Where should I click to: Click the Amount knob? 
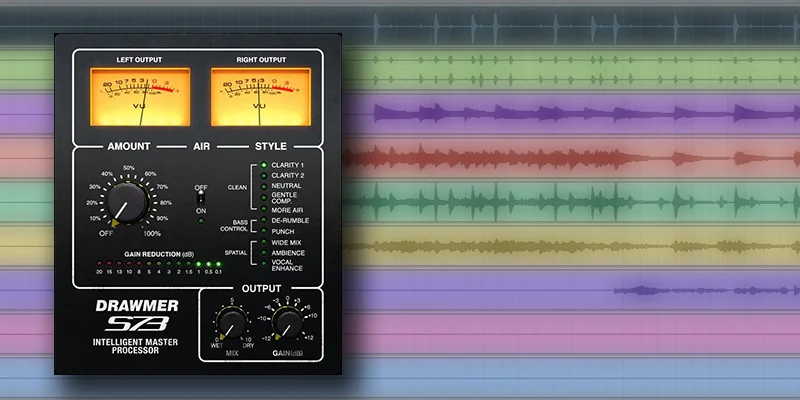click(128, 203)
